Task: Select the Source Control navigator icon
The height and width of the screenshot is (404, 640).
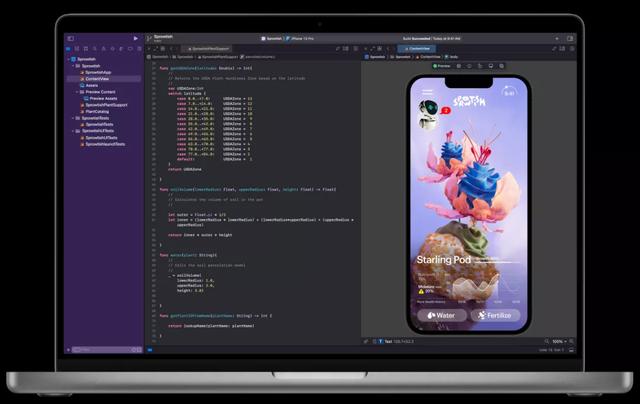Action: (77, 49)
